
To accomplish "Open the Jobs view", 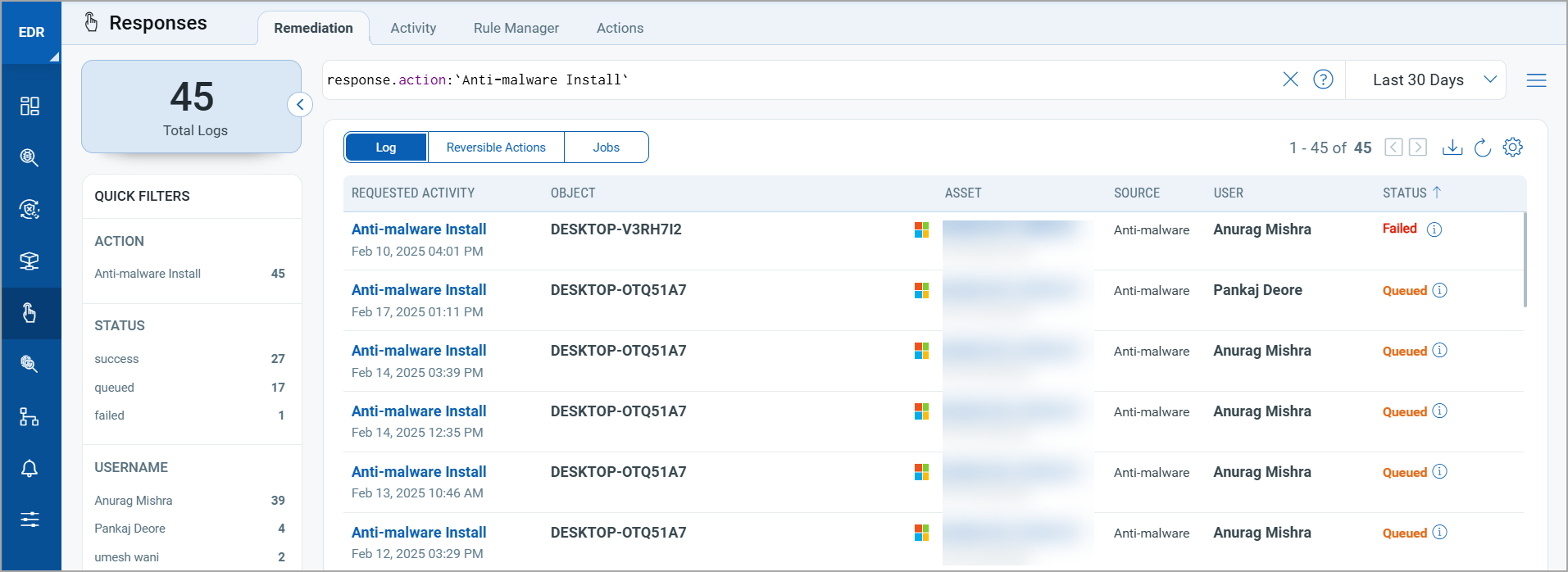I will (x=606, y=148).
